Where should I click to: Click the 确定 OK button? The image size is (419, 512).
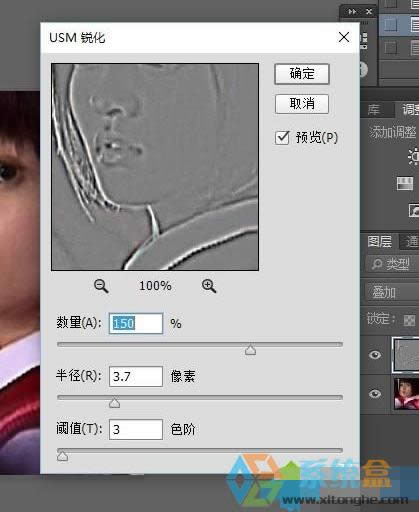(302, 74)
